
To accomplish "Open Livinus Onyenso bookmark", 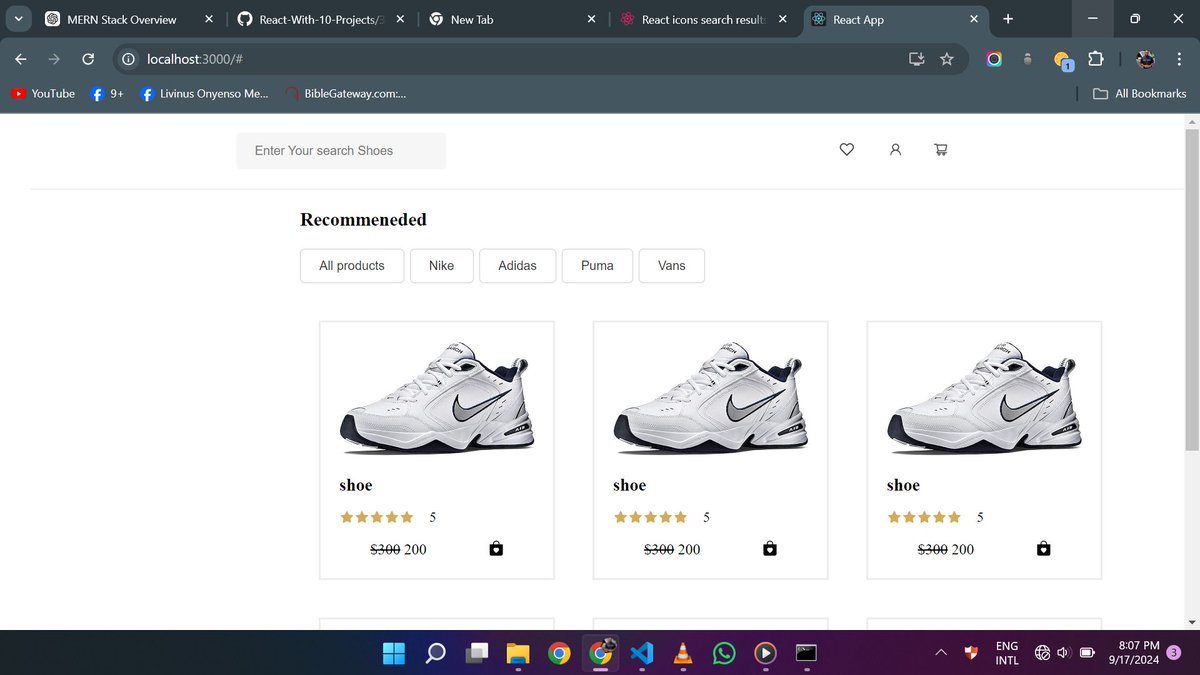I will click(205, 94).
